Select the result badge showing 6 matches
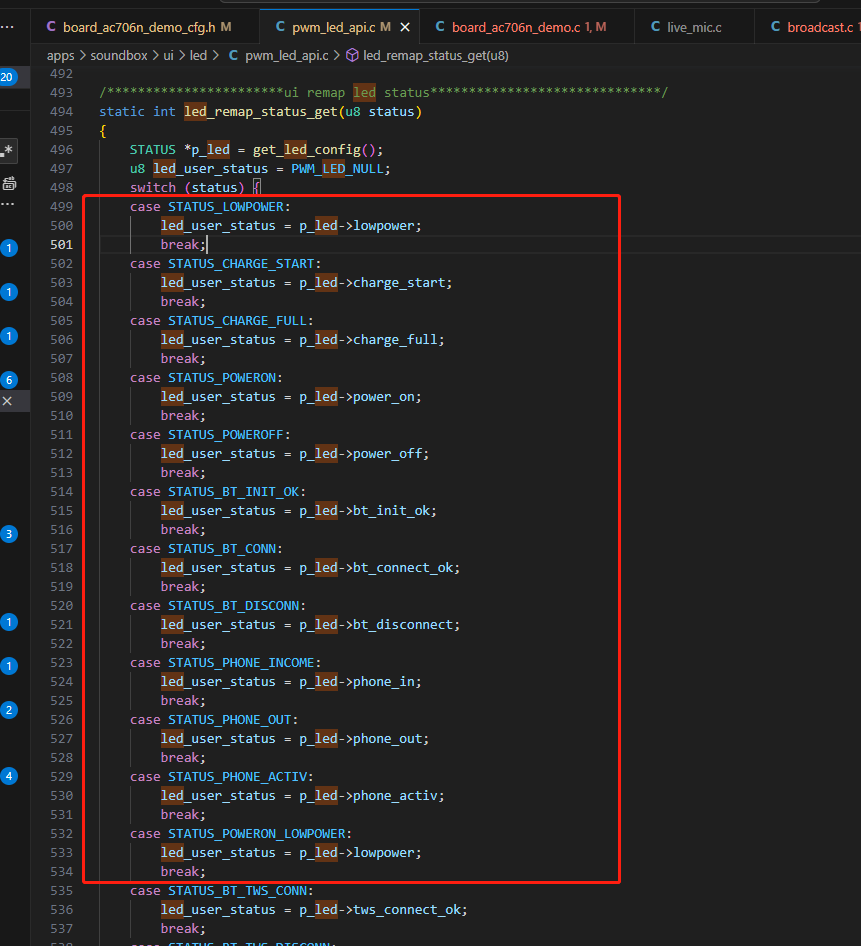This screenshot has height=946, width=861. point(9,380)
